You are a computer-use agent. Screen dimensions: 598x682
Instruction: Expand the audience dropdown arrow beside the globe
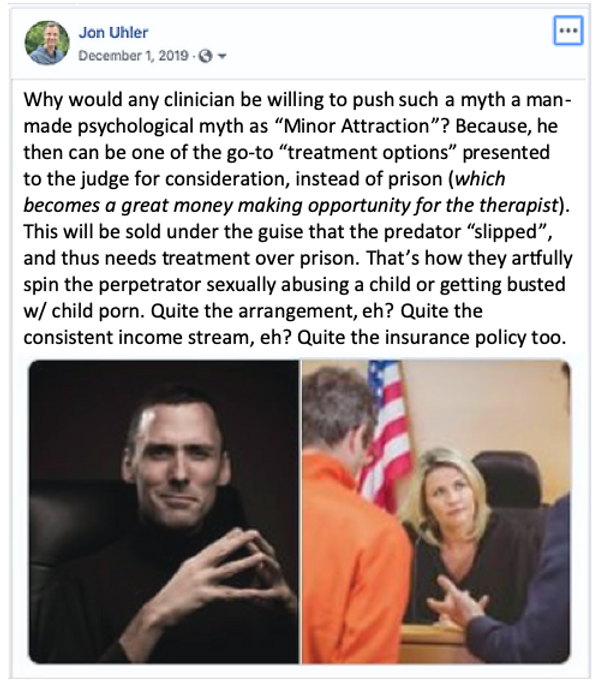click(222, 56)
